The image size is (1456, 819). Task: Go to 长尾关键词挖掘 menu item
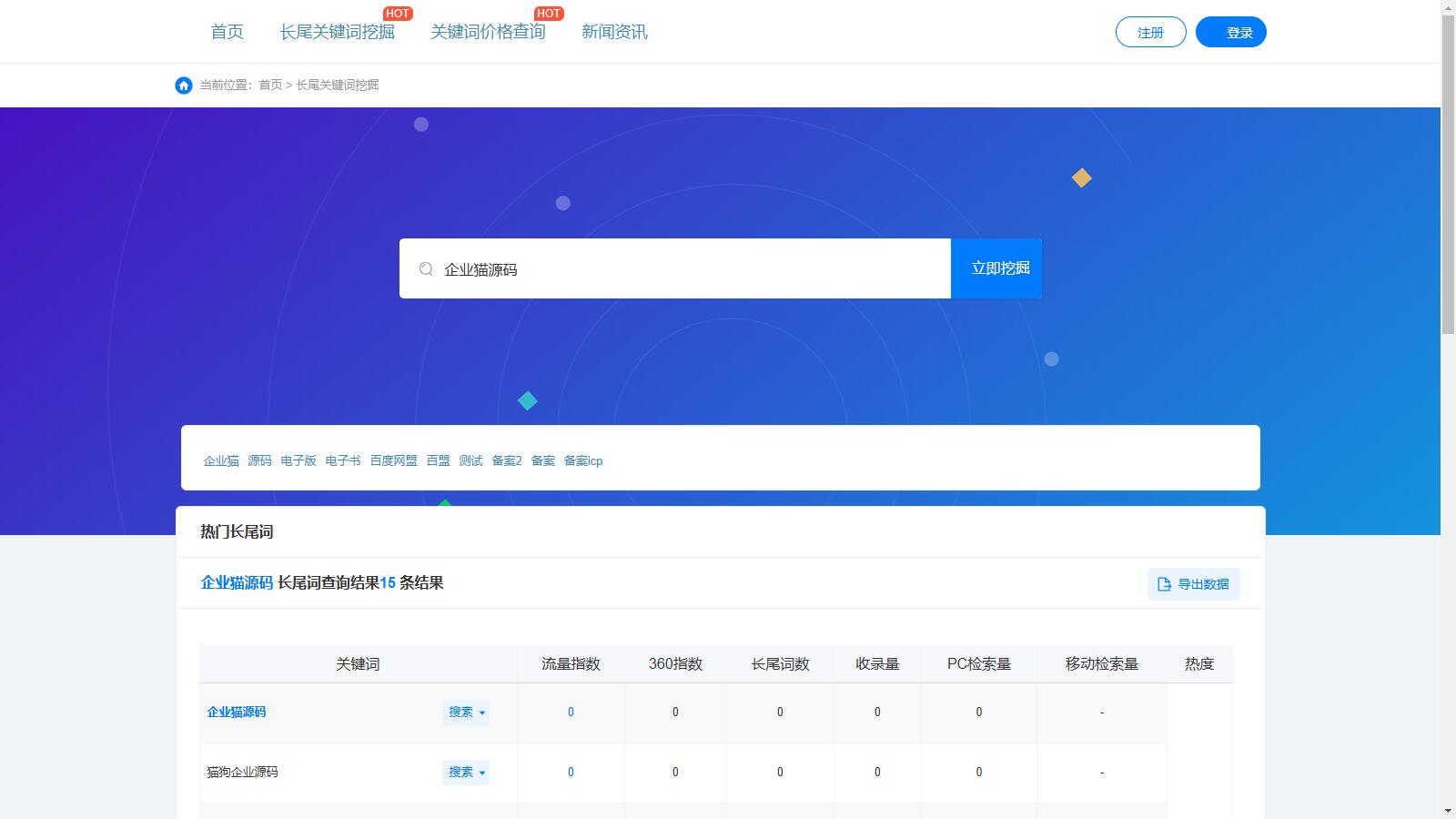(x=337, y=32)
